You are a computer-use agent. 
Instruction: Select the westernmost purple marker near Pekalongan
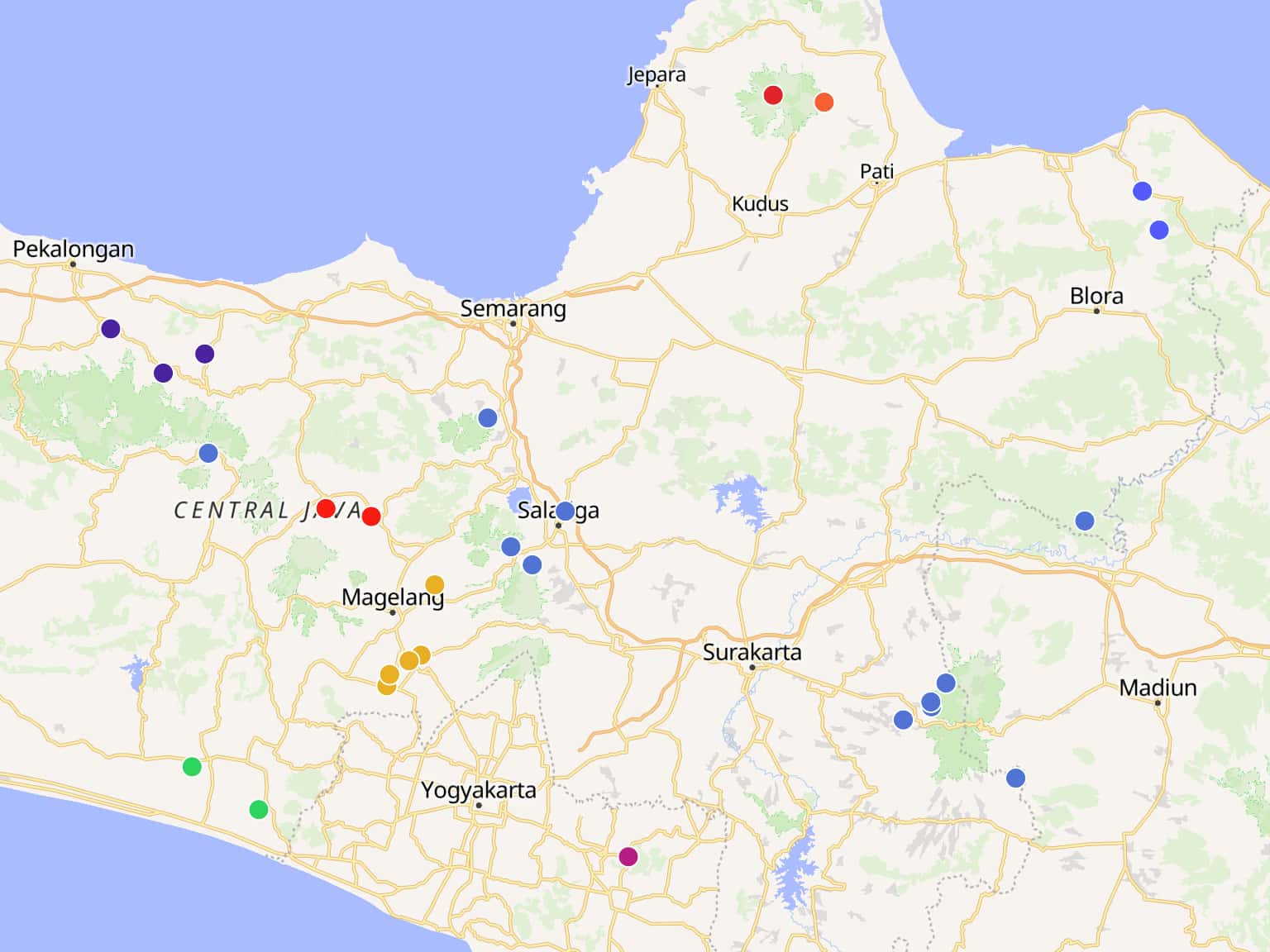(x=111, y=329)
